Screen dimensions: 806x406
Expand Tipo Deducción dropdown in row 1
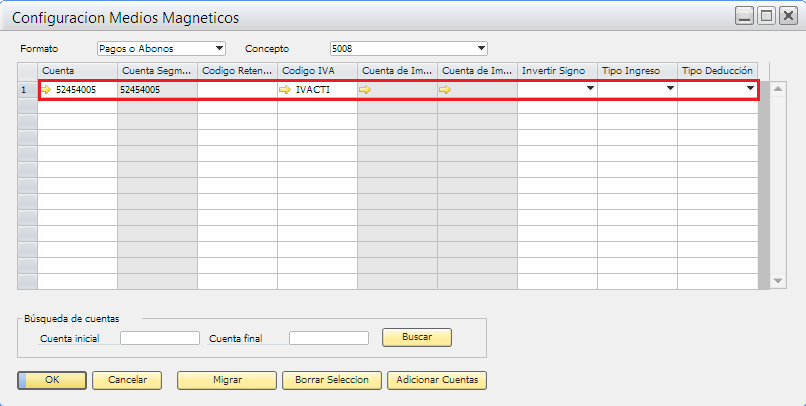click(x=750, y=90)
